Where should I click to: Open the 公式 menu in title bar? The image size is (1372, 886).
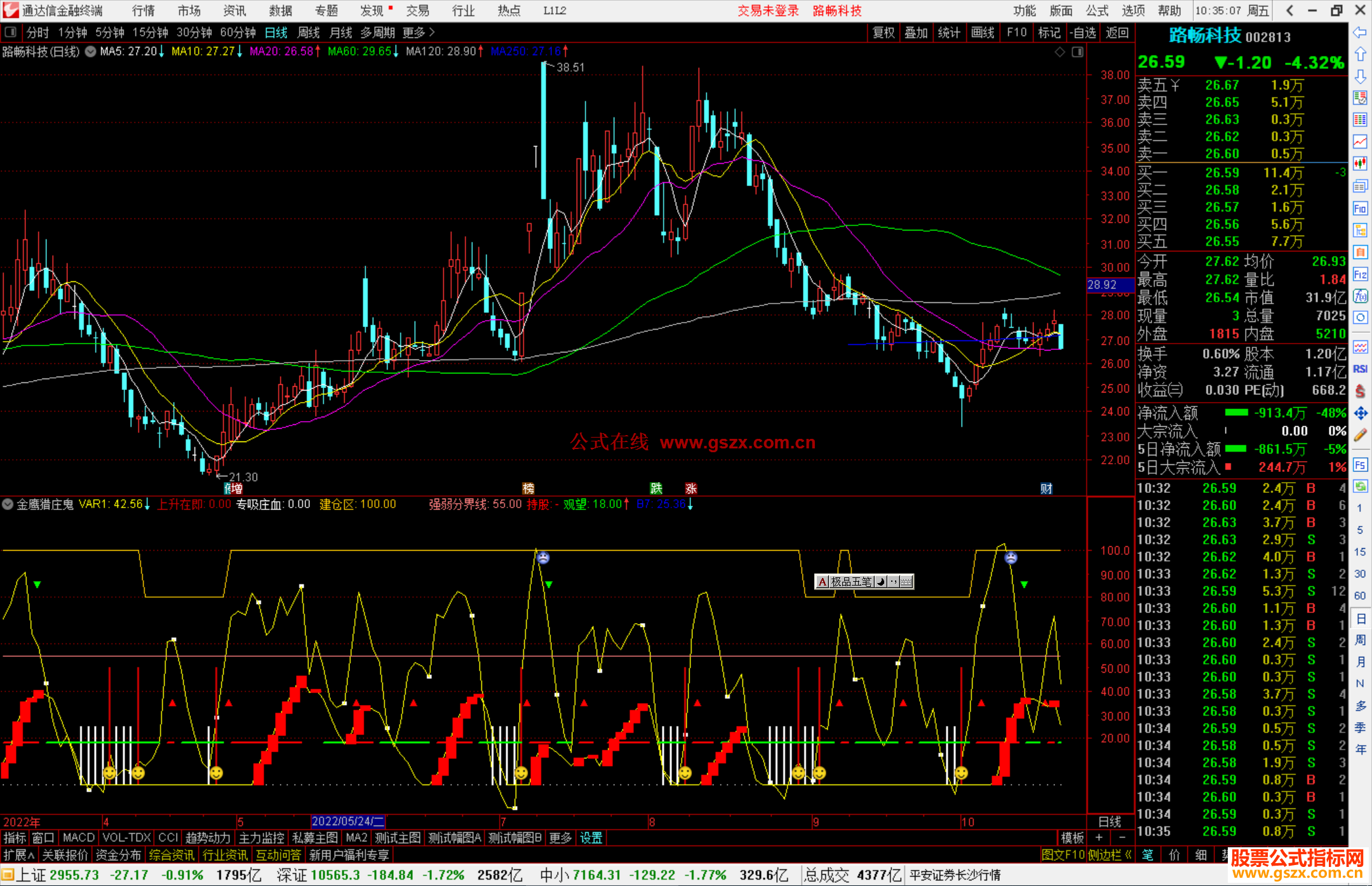[x=1096, y=11]
